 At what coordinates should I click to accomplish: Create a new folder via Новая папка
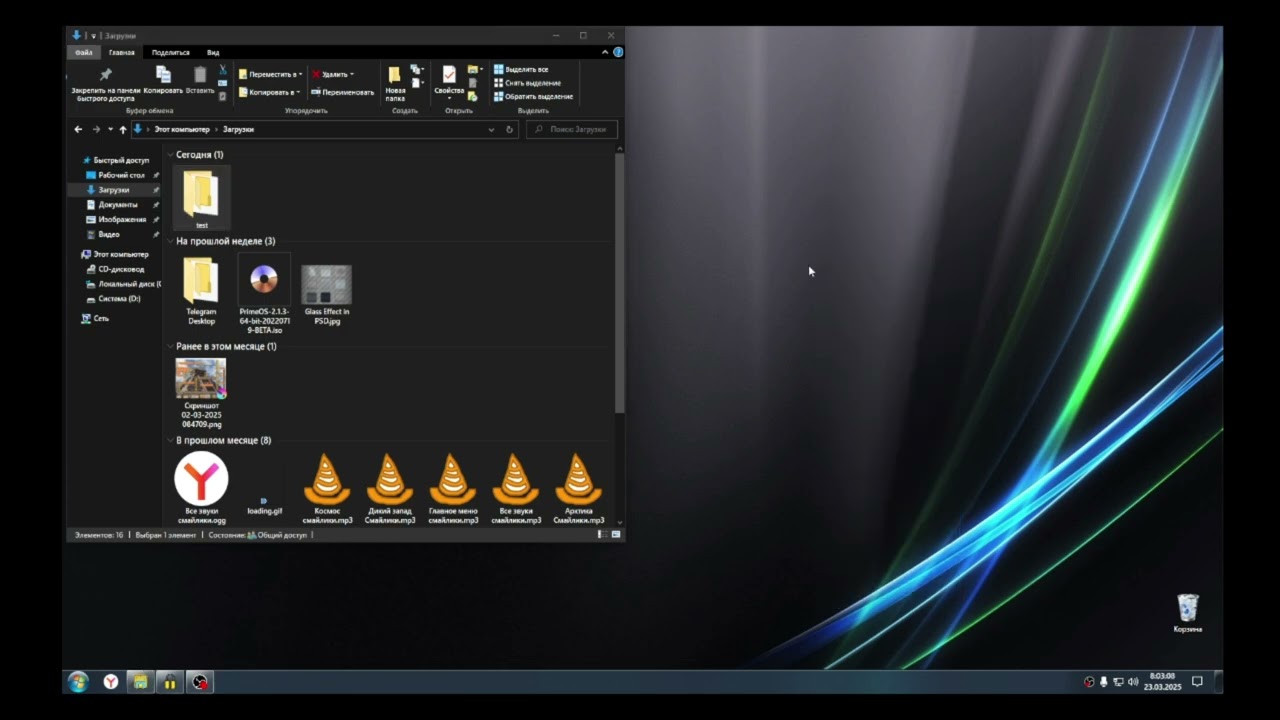coord(395,84)
